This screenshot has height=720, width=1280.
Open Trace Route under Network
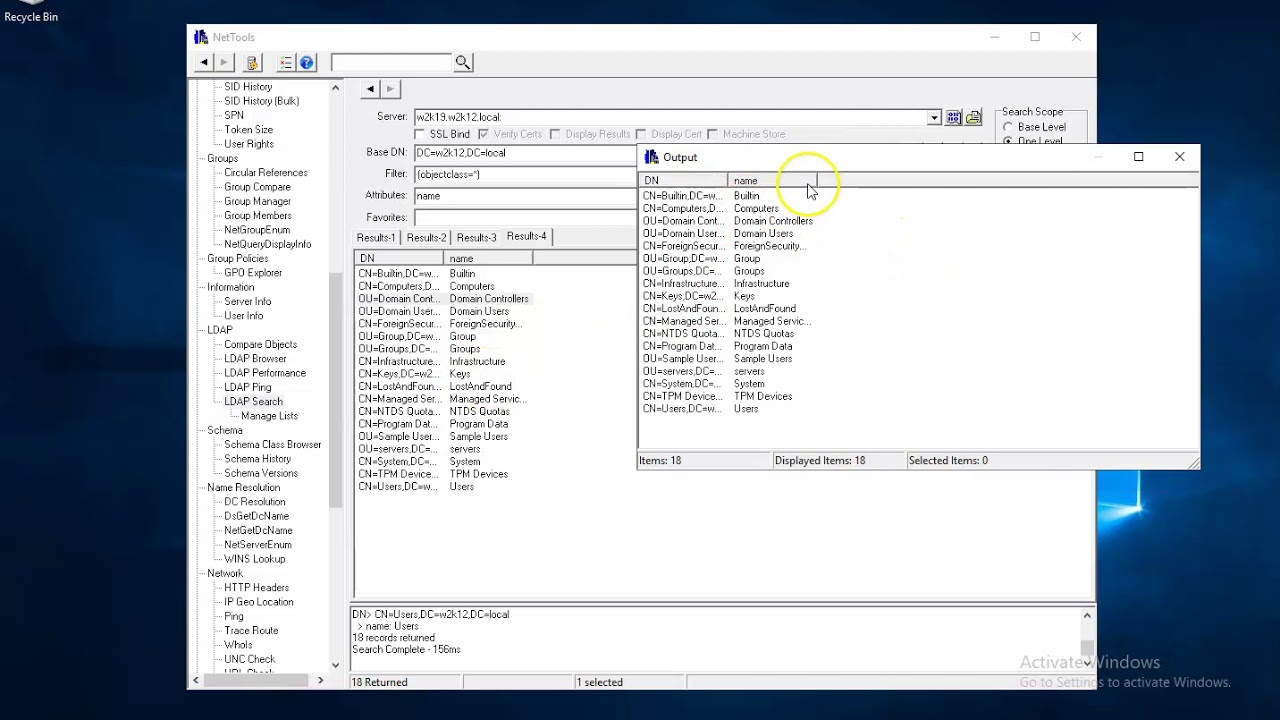pos(251,631)
